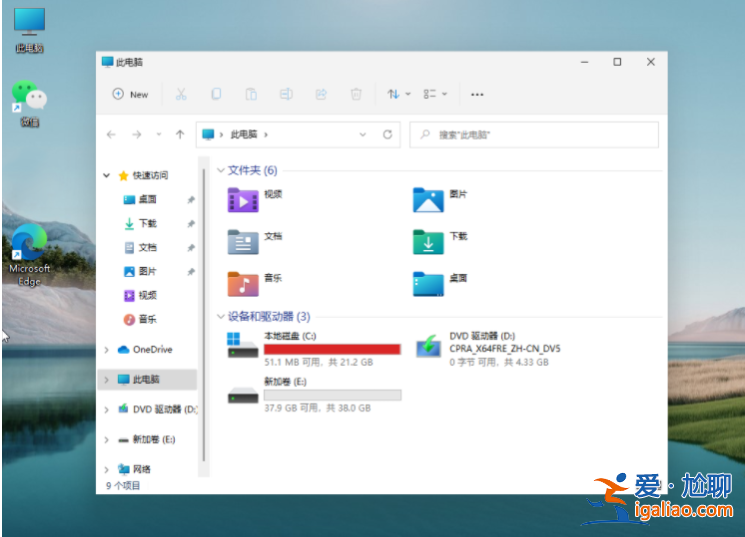The width and height of the screenshot is (745, 537).
Task: Click 此电脑 desktop shortcut icon
Action: click(x=29, y=29)
